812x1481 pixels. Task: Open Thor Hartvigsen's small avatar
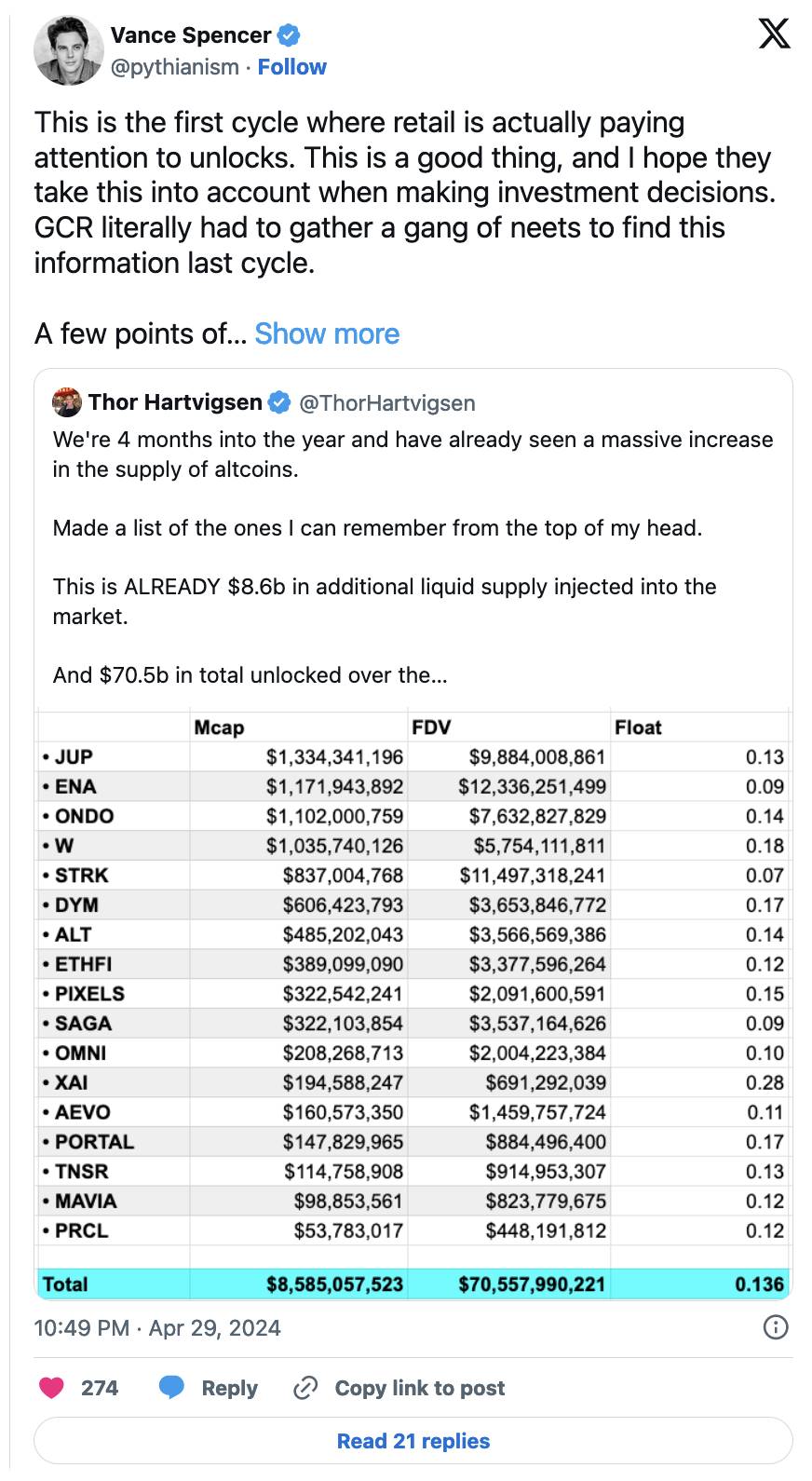point(66,402)
